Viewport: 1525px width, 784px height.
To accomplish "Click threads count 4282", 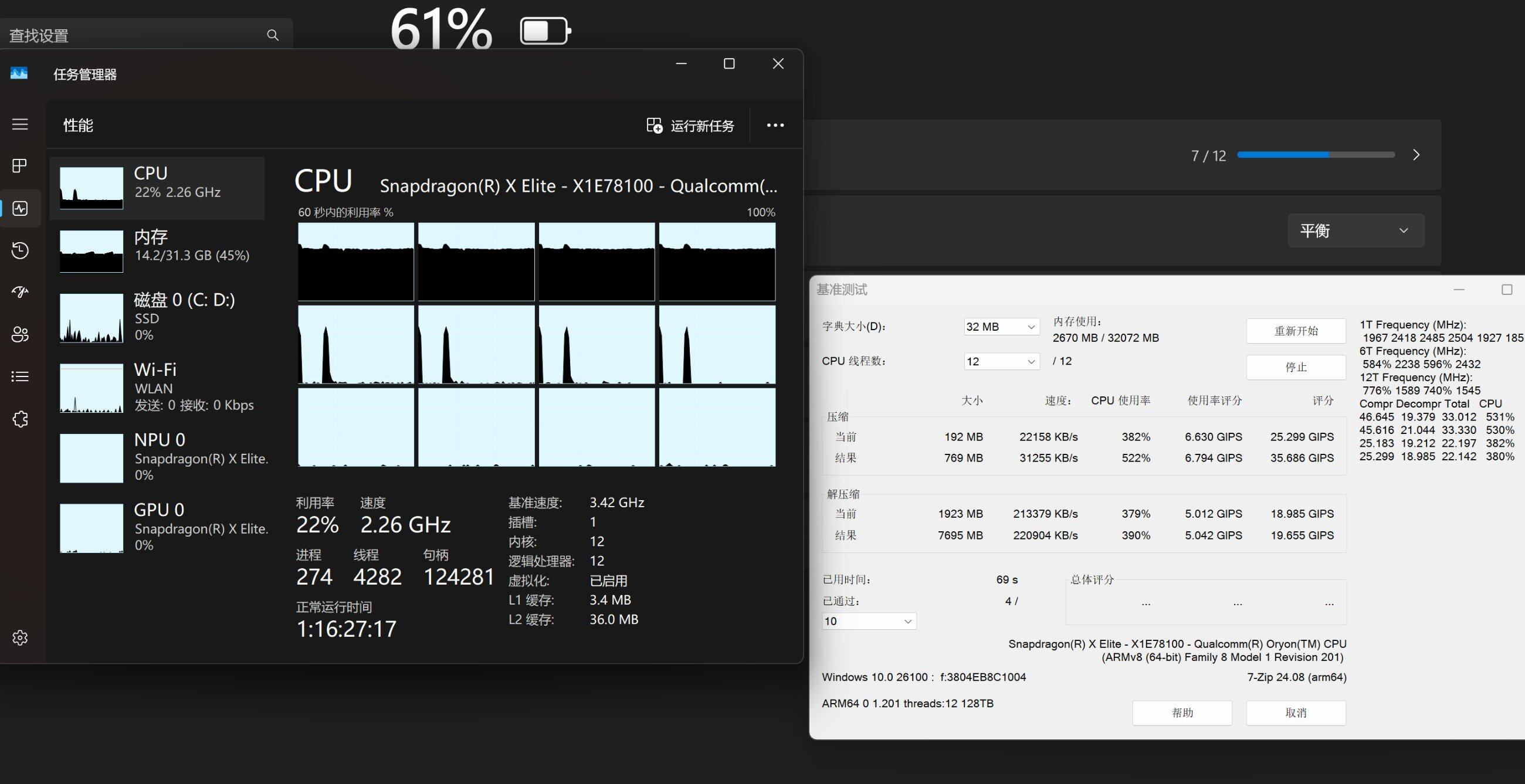I will pos(378,576).
